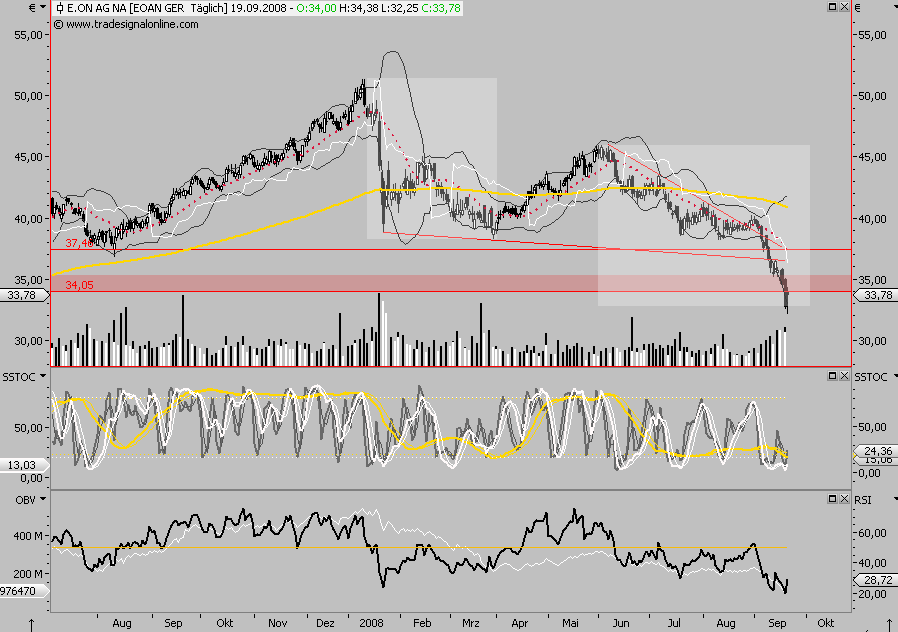This screenshot has height=632, width=898.
Task: Click the high value H:34,38
Action: point(359,9)
